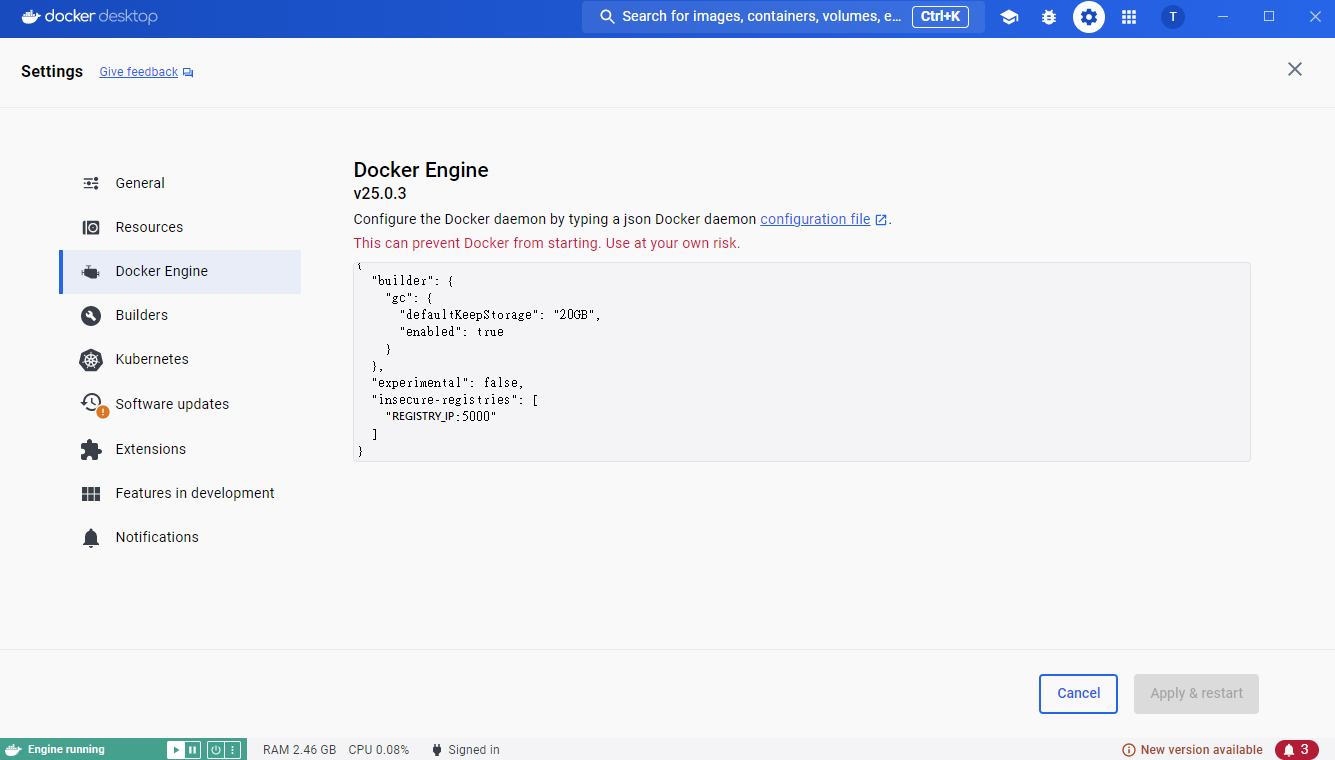Click the Signed in status text
This screenshot has width=1335, height=760.
coord(474,750)
